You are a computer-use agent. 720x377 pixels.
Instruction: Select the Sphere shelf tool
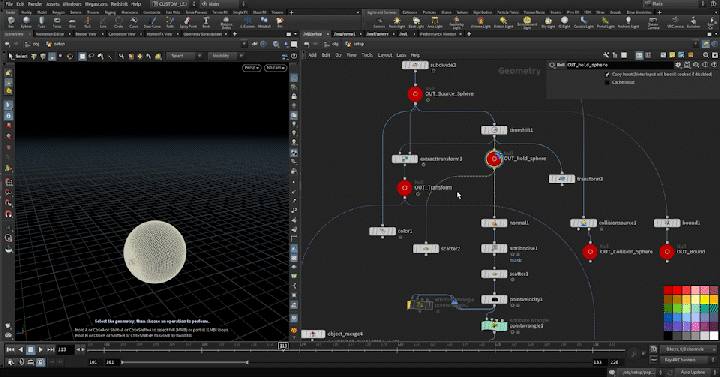(x=26, y=22)
